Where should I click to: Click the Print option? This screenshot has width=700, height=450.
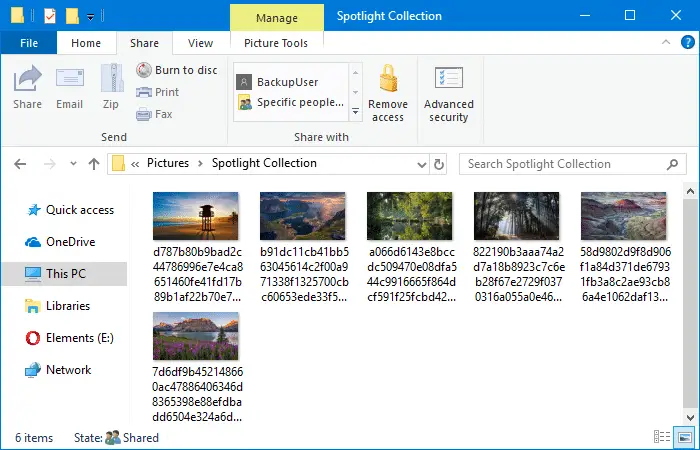coord(158,92)
